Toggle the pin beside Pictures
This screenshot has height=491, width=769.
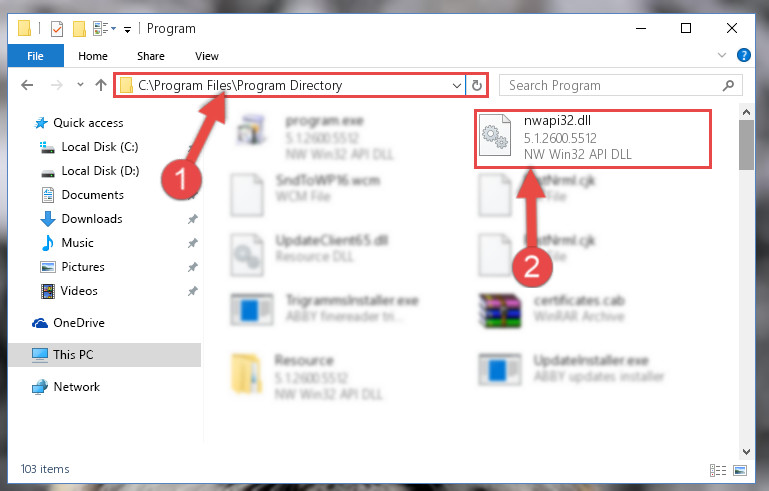coord(193,267)
